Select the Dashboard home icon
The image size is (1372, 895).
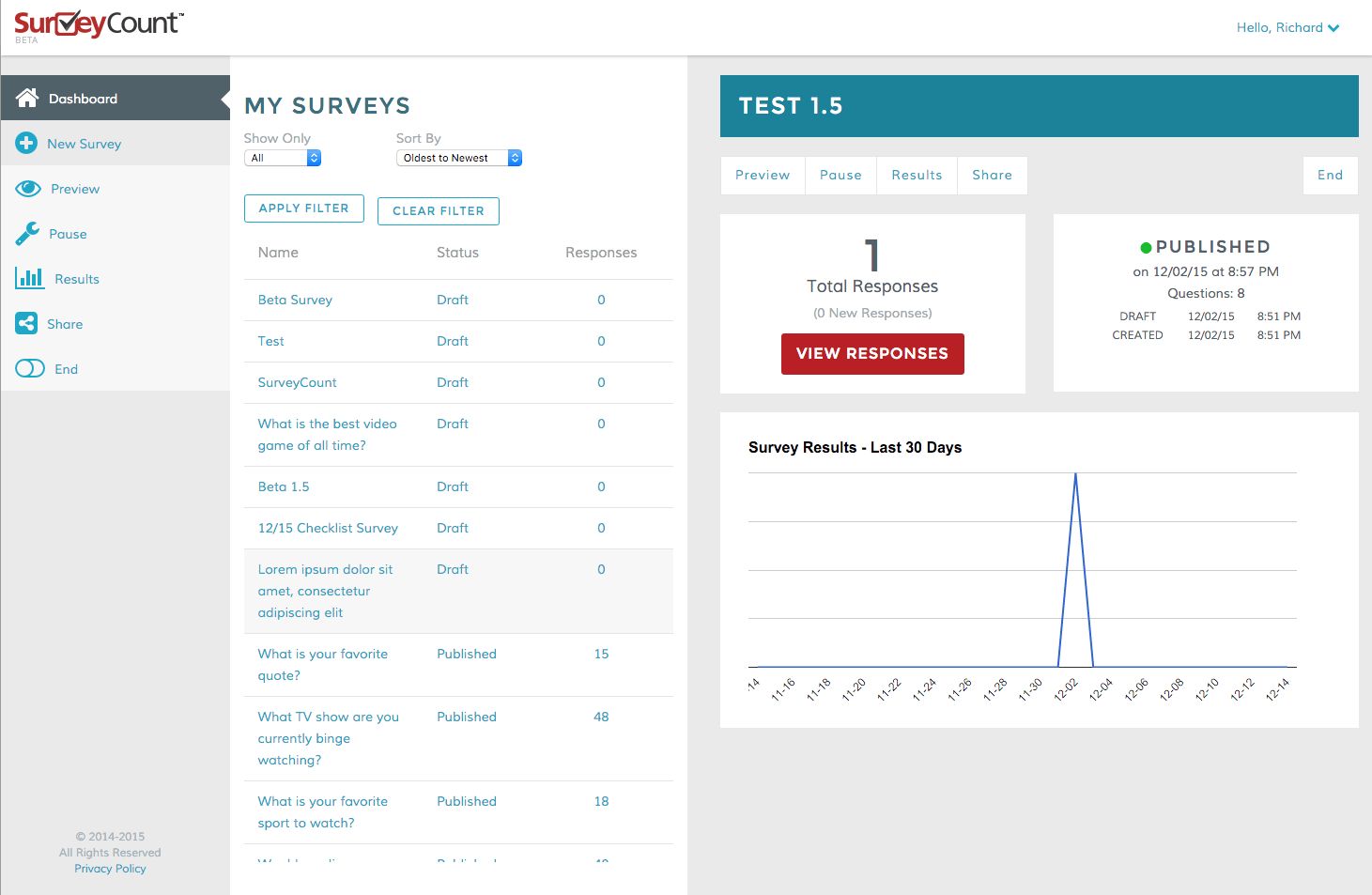27,98
